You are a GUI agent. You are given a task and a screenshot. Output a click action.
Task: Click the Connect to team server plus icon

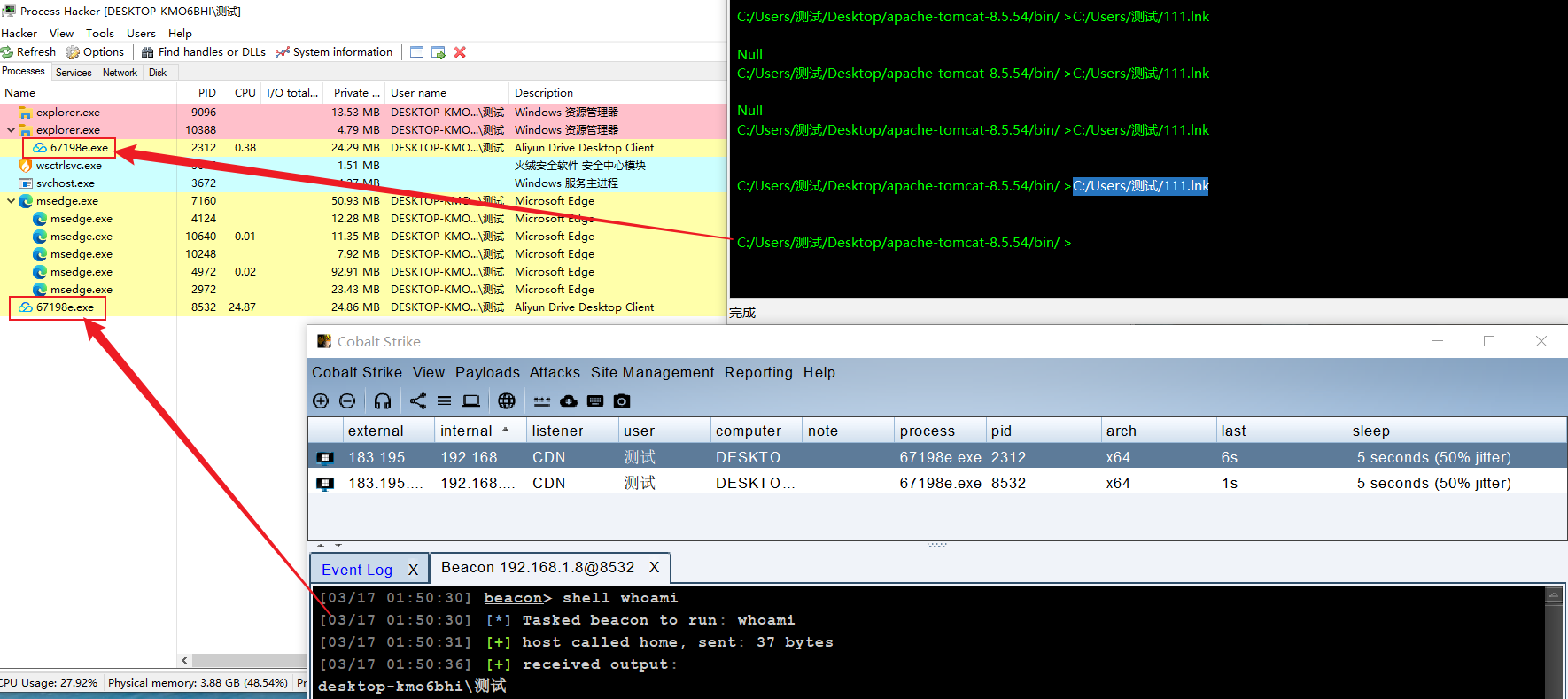pos(321,401)
